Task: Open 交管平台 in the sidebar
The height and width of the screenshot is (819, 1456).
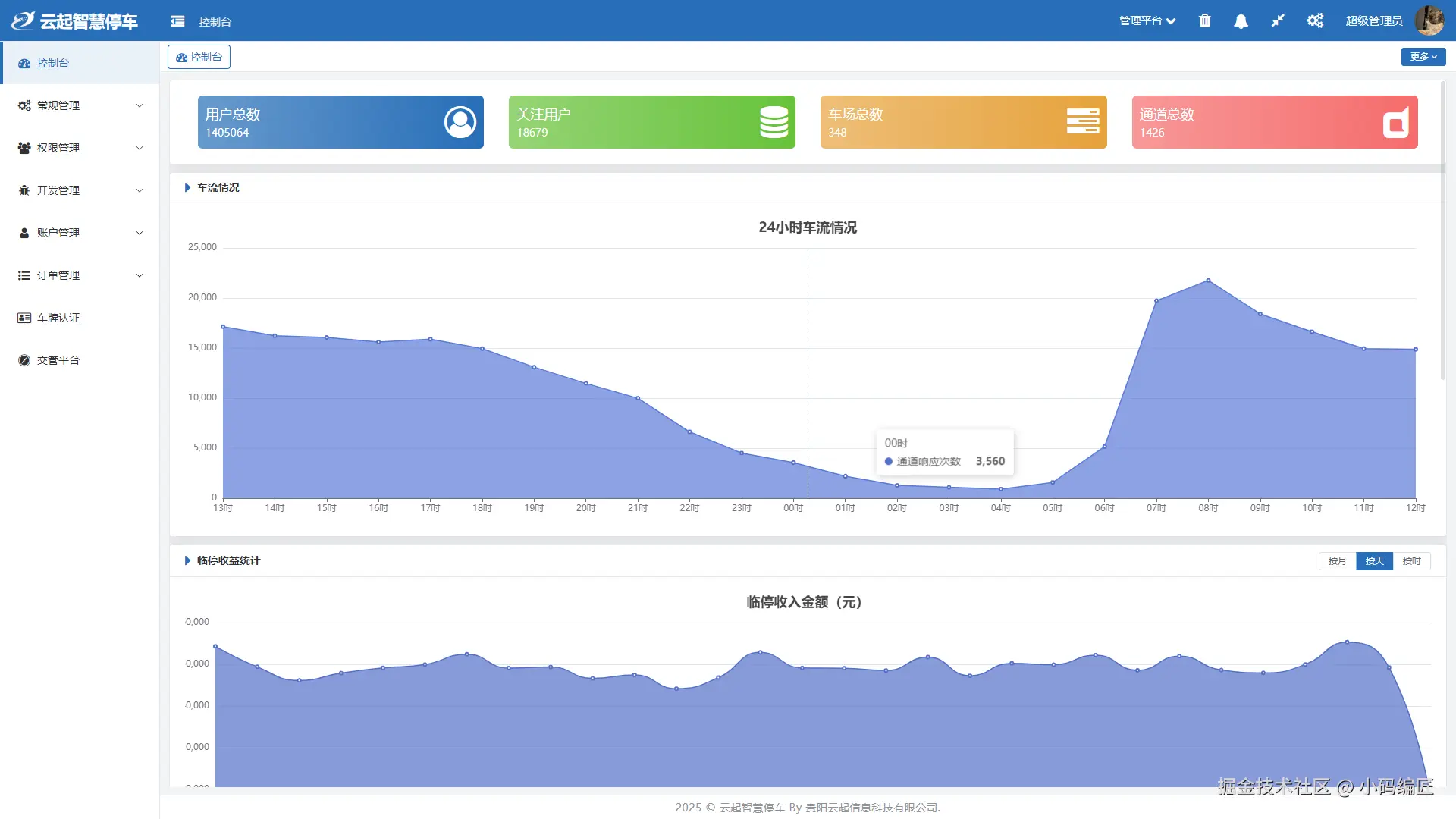Action: tap(58, 360)
